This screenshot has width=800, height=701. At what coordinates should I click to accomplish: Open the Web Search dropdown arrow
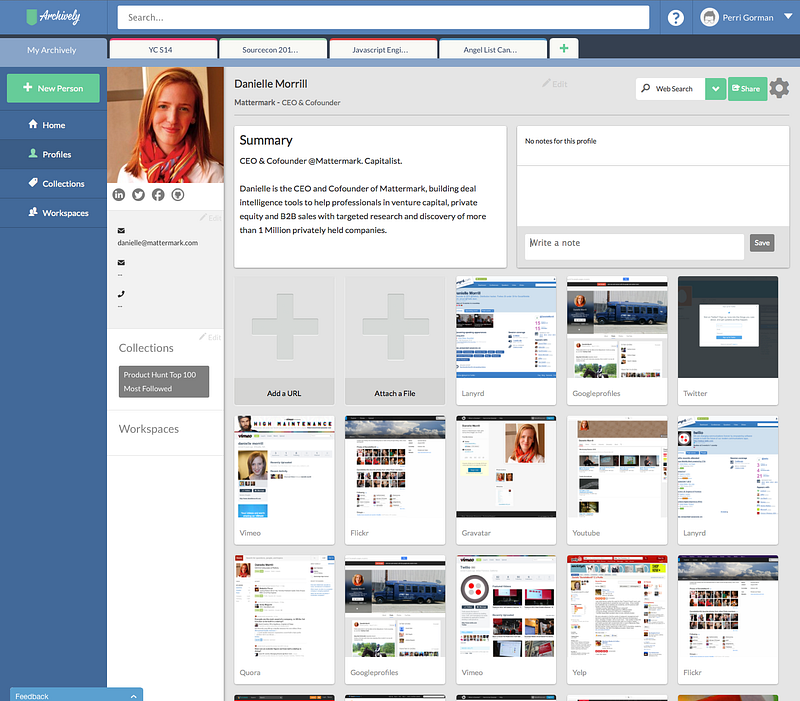(x=716, y=89)
